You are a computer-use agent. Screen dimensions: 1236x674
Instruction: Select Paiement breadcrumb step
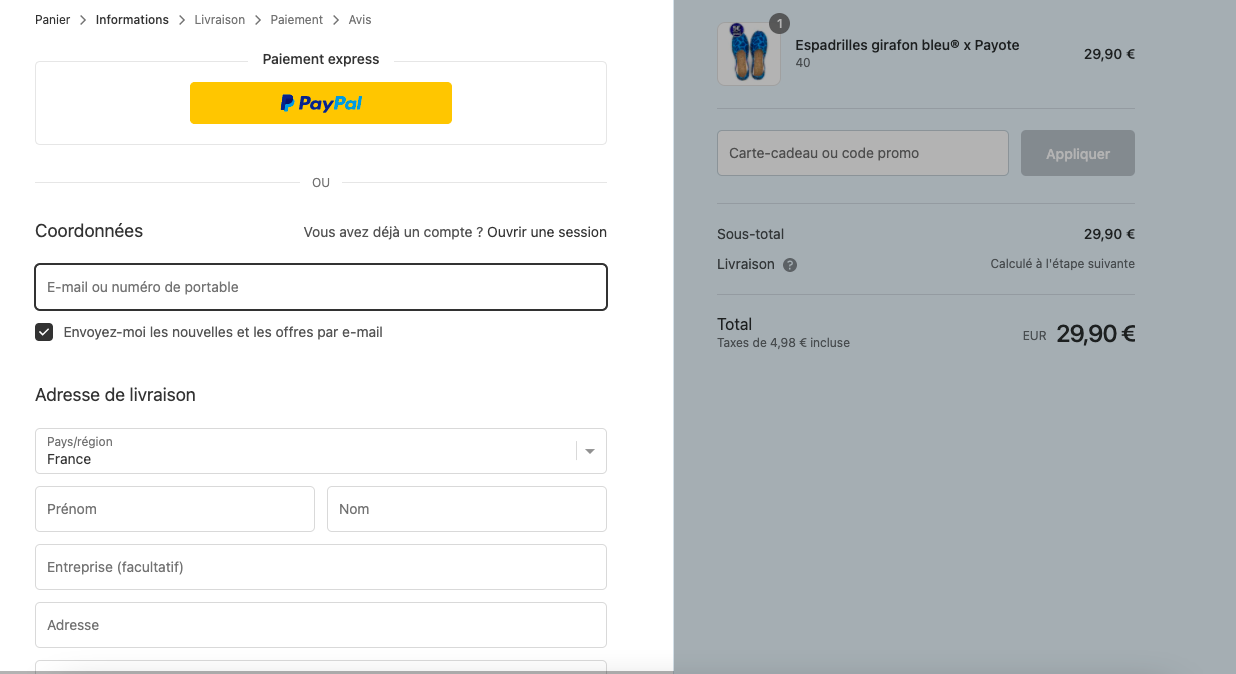click(x=297, y=20)
